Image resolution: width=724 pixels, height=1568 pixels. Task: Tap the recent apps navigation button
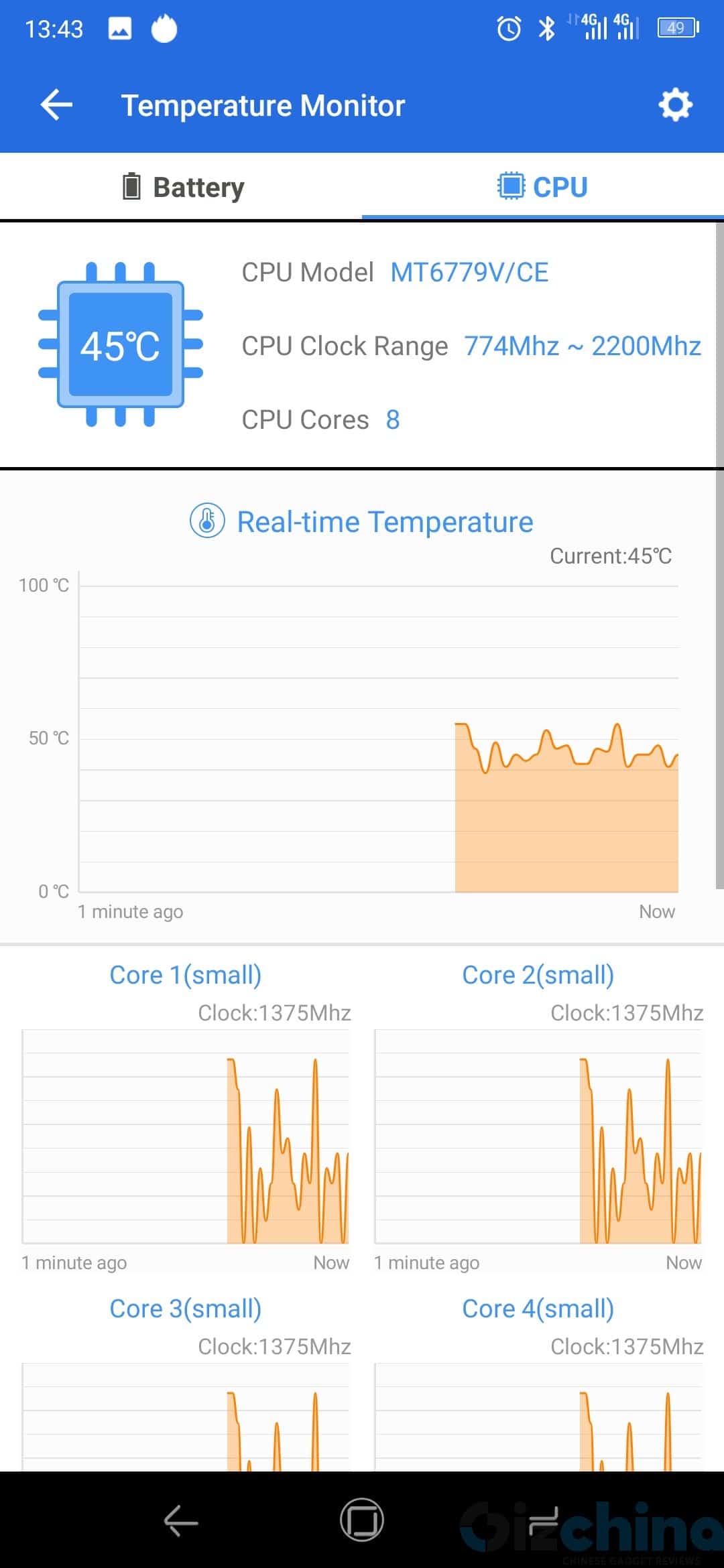[x=543, y=1520]
